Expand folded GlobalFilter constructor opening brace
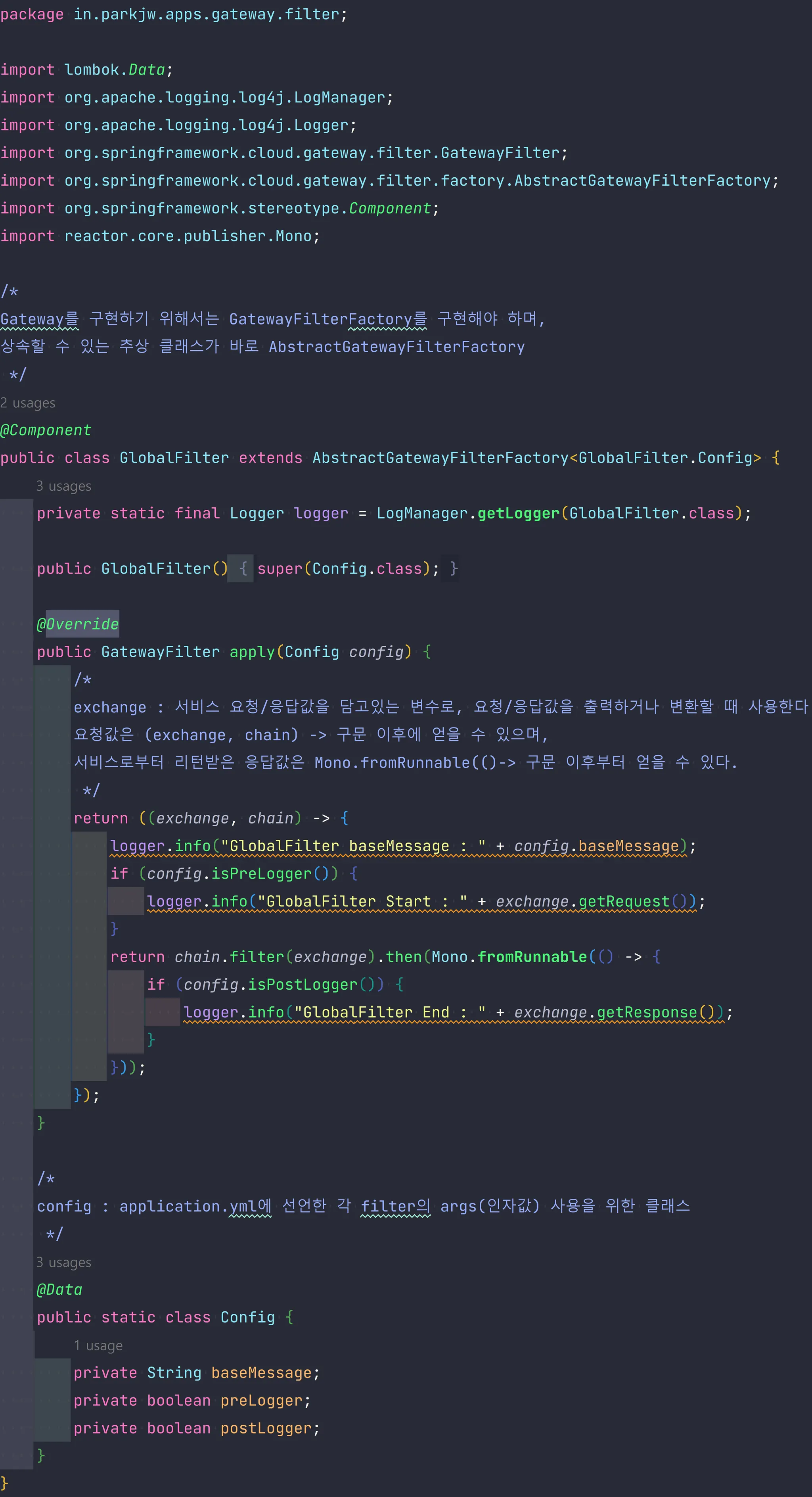The height and width of the screenshot is (1497, 812). tap(243, 568)
